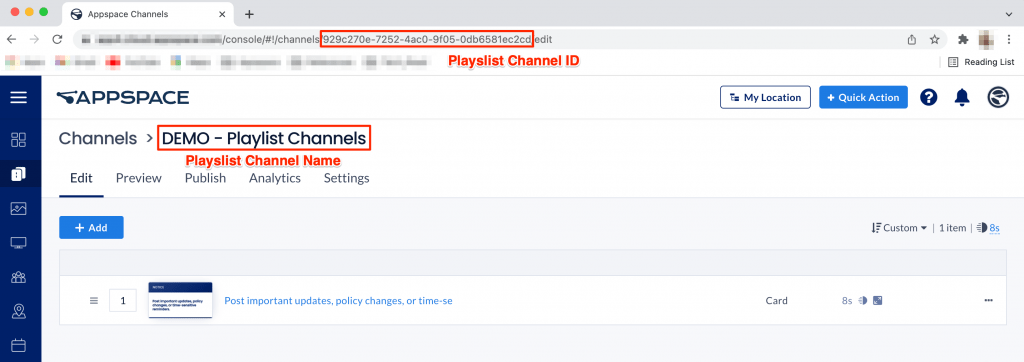
Task: Switch to the Edit tab
Action: (x=81, y=178)
